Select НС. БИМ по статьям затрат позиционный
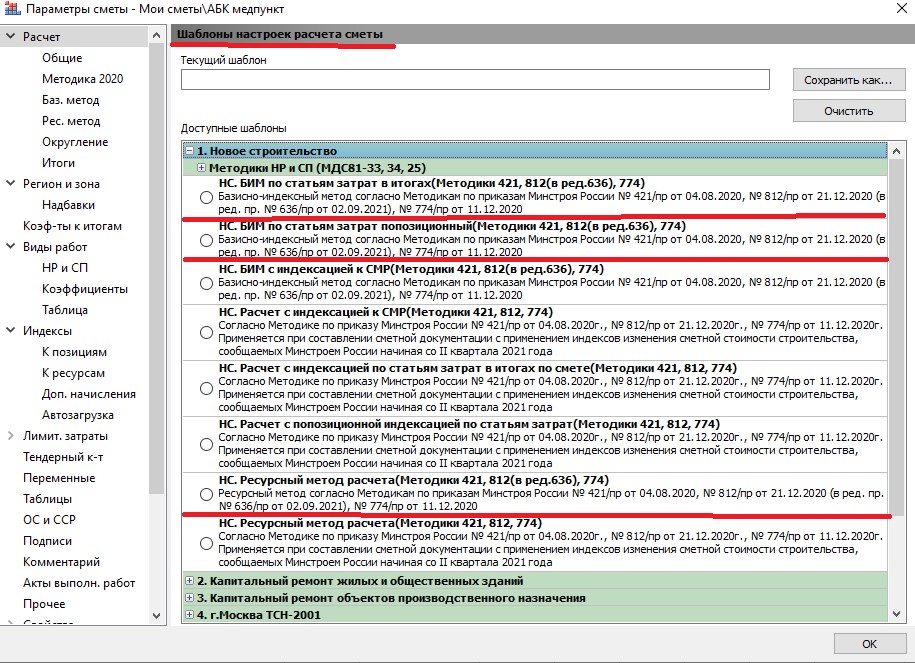This screenshot has width=915, height=663. pos(206,240)
